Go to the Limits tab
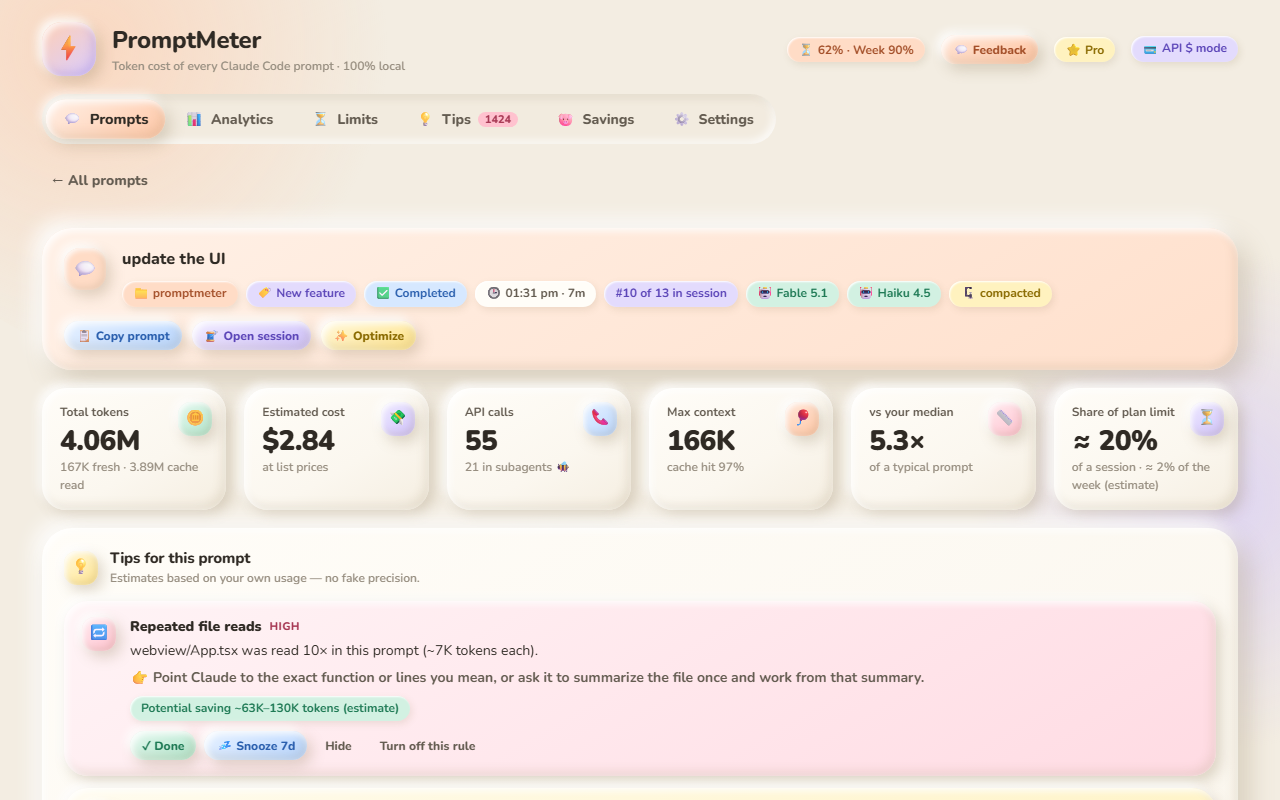1280x800 pixels. click(346, 119)
